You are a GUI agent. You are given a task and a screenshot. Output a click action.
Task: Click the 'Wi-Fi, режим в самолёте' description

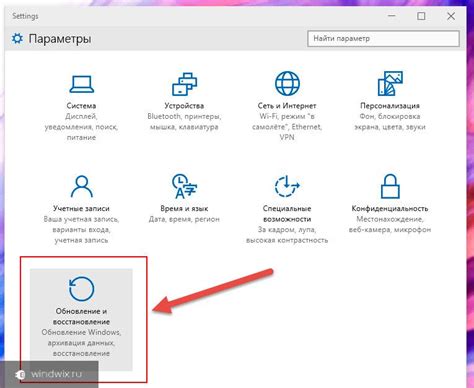287,127
